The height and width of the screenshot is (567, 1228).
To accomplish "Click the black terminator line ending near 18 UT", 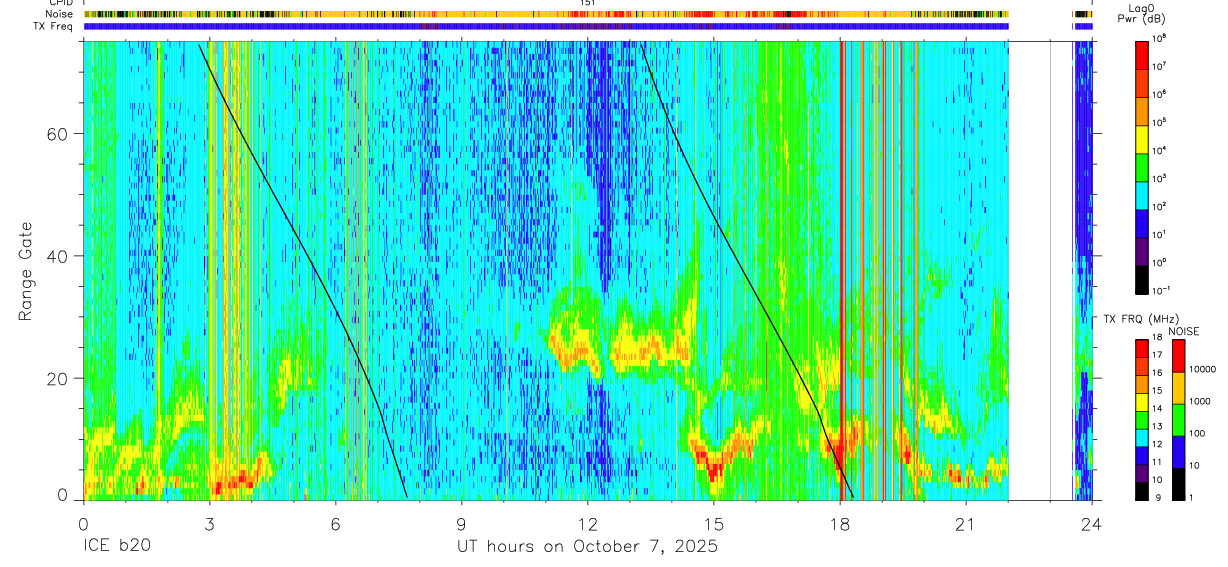I will [747, 271].
